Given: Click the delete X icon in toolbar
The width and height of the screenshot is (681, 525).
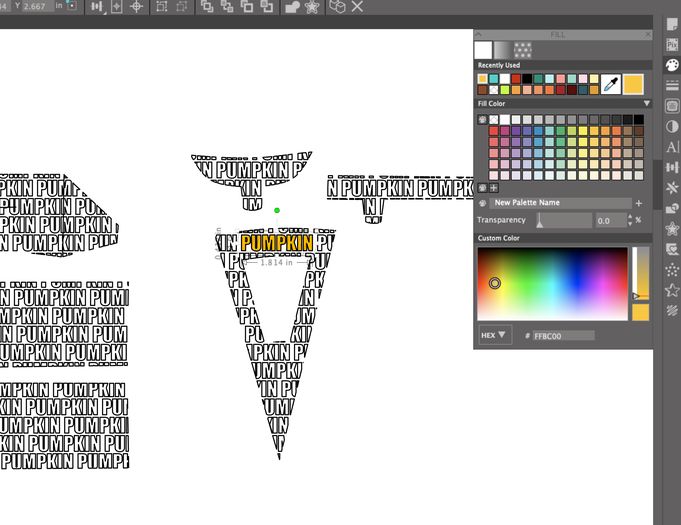Looking at the screenshot, I should pyautogui.click(x=358, y=7).
